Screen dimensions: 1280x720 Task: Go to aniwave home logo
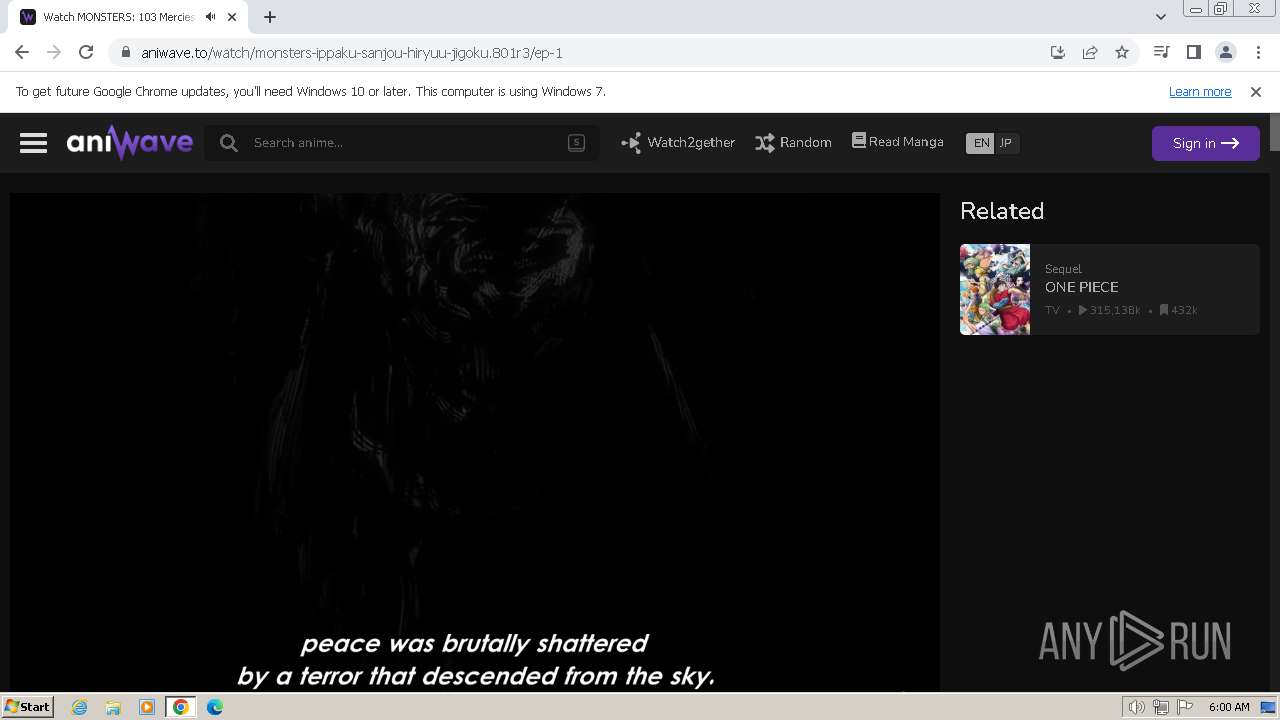tap(130, 143)
